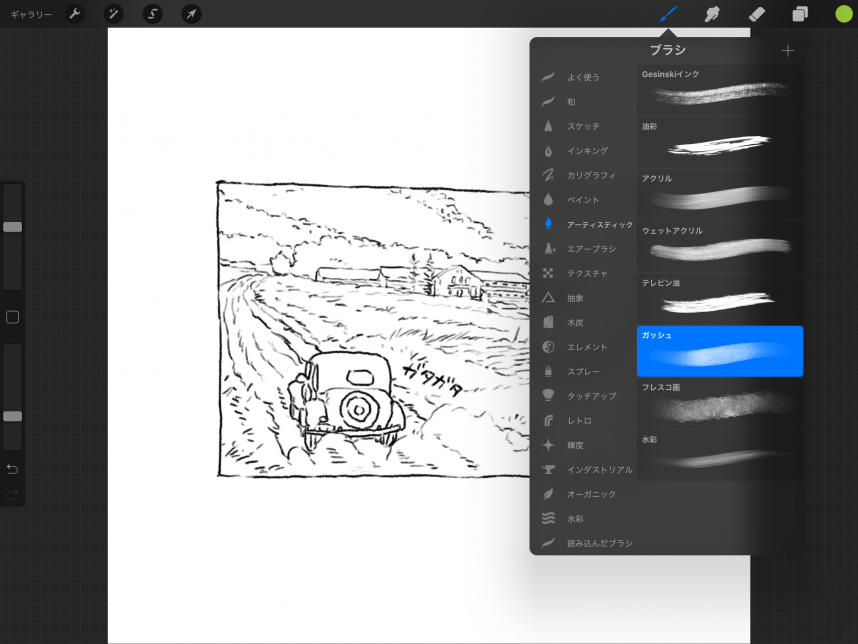
Task: Open the インキング brush category
Action: click(587, 151)
